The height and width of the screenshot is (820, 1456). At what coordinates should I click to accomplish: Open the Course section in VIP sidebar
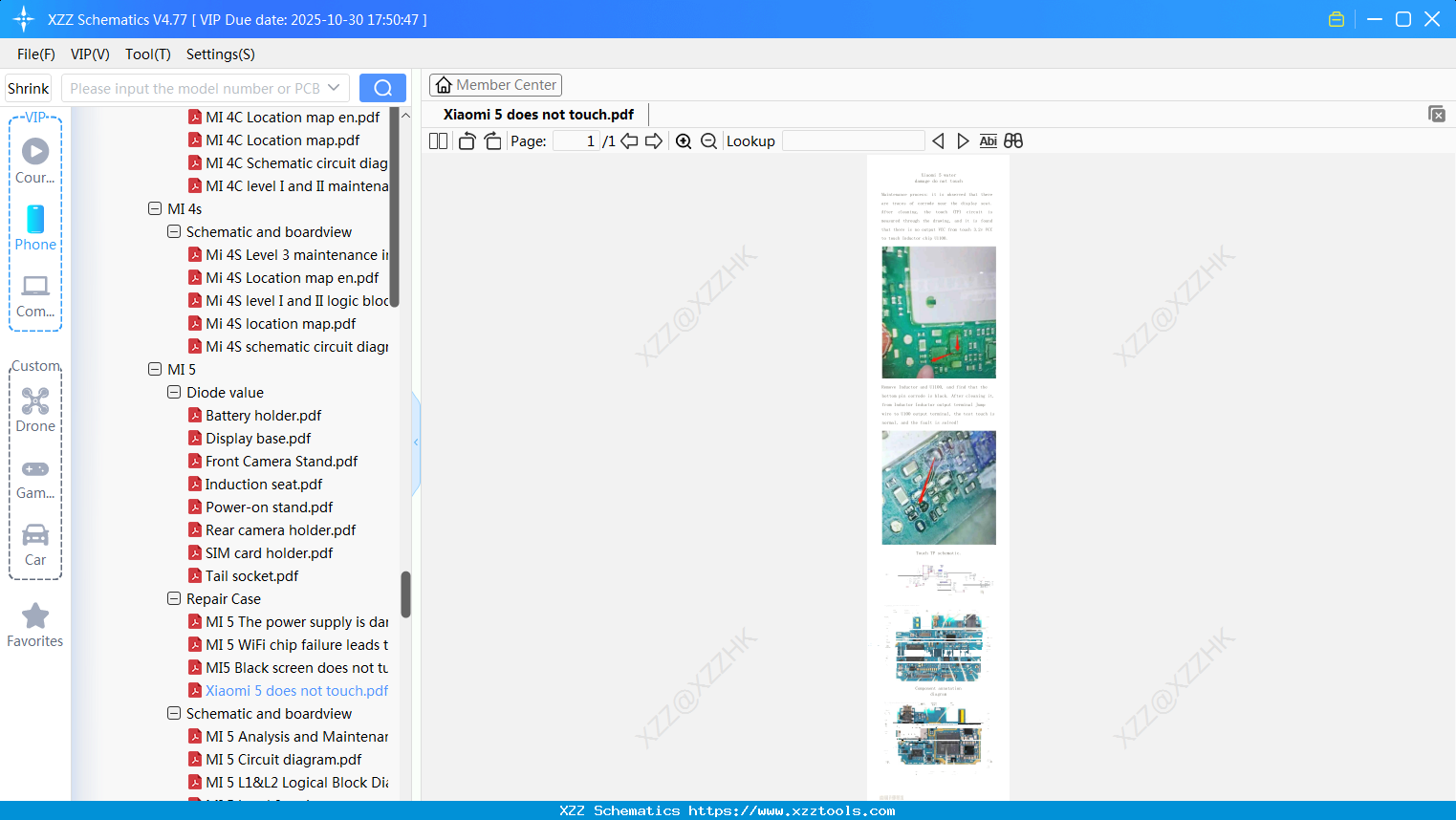pyautogui.click(x=35, y=162)
